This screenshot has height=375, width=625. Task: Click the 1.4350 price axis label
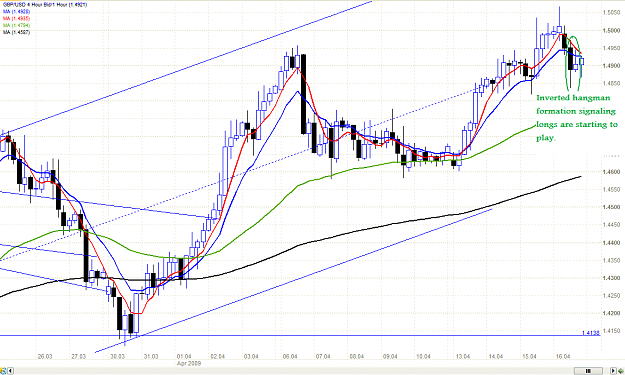click(x=611, y=260)
